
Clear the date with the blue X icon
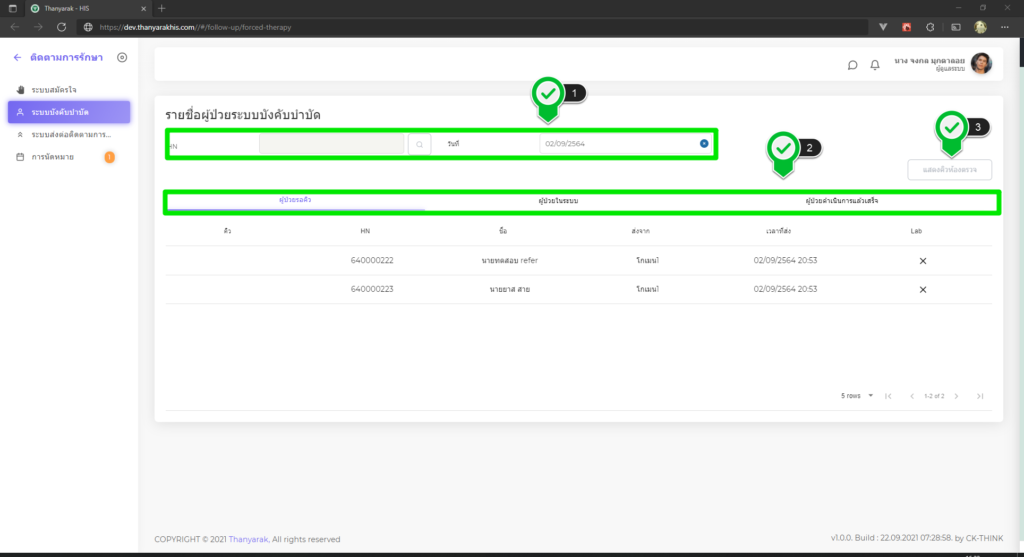point(704,144)
